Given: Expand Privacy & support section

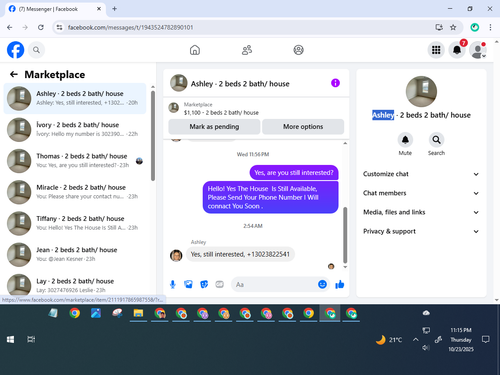Looking at the screenshot, I should [421, 231].
